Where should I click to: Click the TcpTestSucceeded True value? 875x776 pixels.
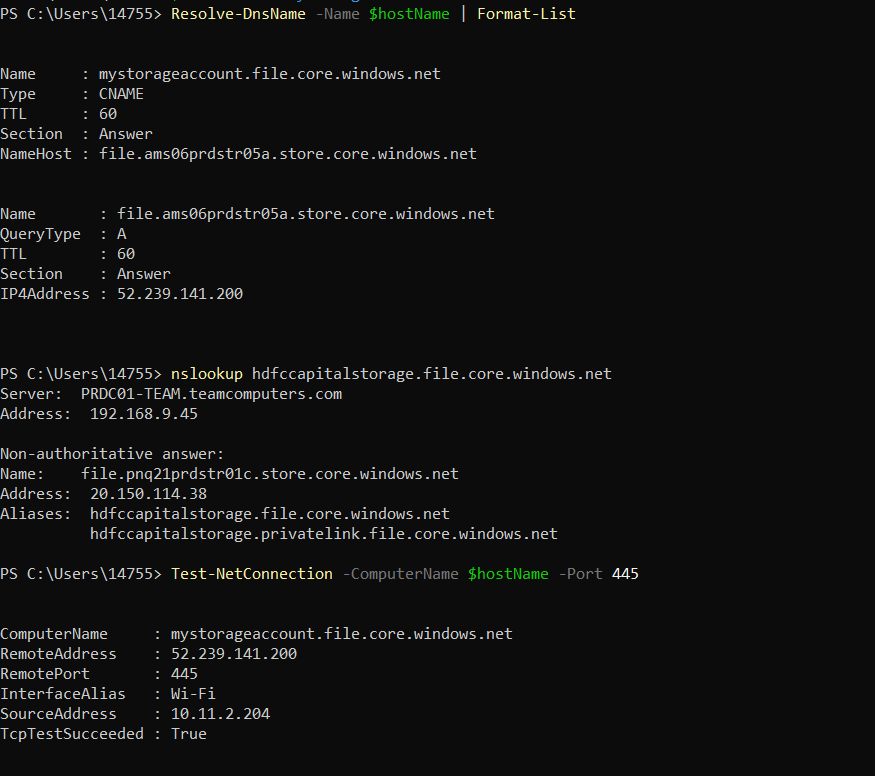click(189, 734)
